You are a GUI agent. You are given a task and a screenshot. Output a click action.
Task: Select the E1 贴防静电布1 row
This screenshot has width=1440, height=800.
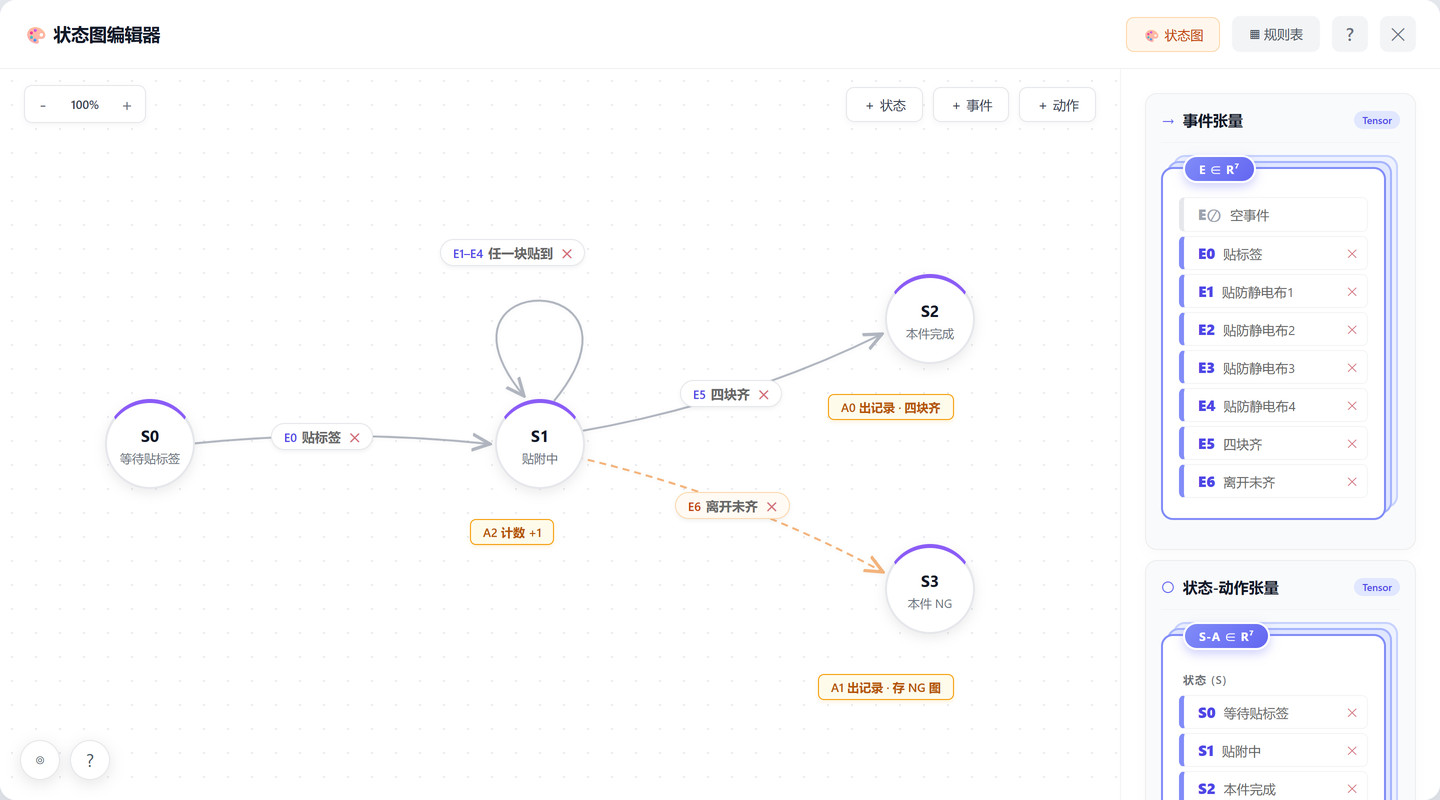[1273, 292]
